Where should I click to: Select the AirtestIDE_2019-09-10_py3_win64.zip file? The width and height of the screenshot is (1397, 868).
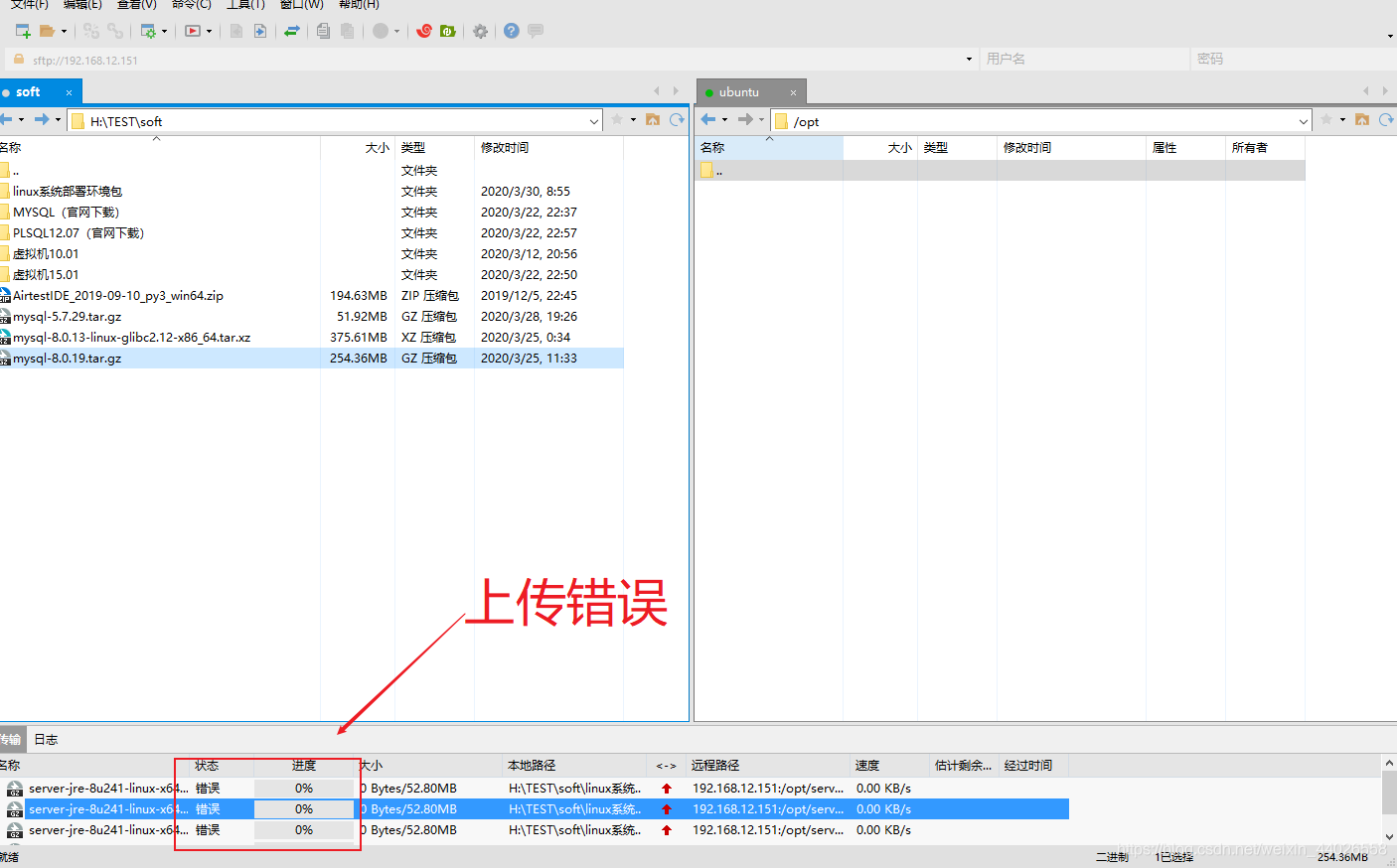[118, 296]
